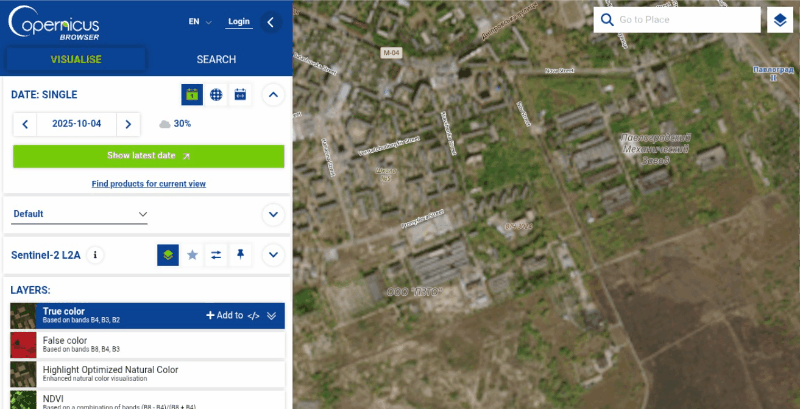
Task: Open EN language dropdown
Action: (x=199, y=21)
